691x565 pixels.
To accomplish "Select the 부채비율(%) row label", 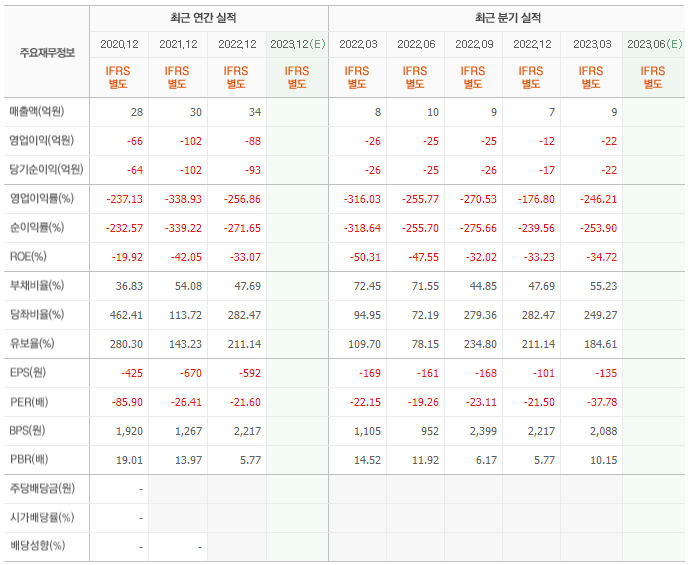I will pyautogui.click(x=37, y=286).
